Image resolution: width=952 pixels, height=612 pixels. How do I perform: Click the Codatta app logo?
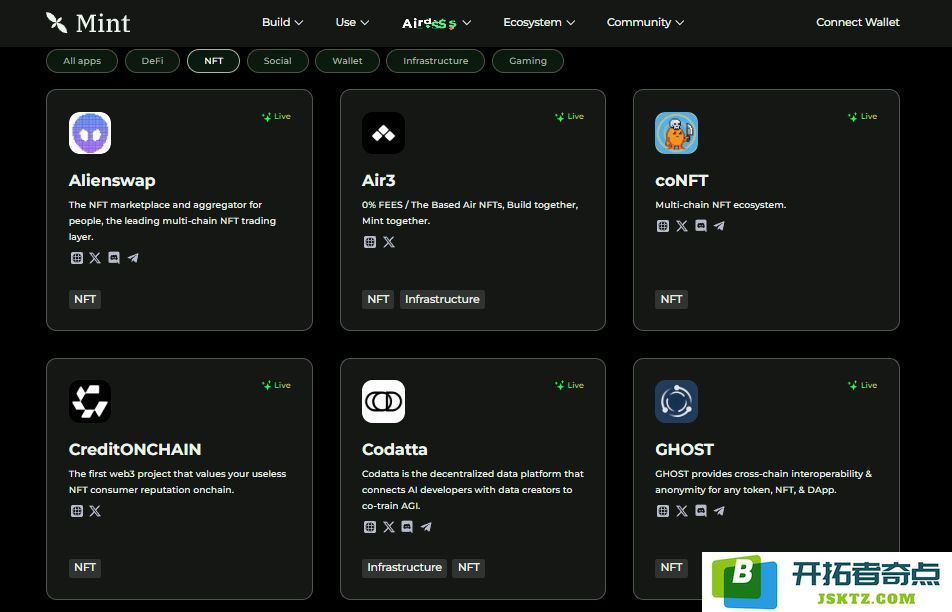(x=383, y=401)
